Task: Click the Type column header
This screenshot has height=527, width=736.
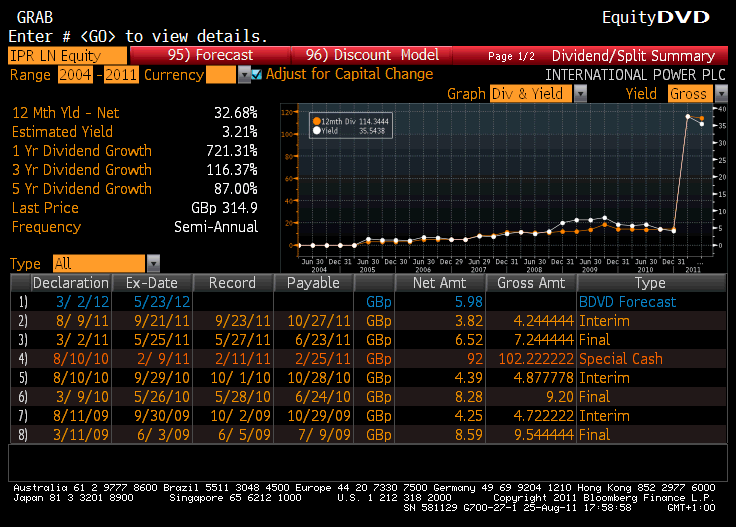Action: coord(651,283)
